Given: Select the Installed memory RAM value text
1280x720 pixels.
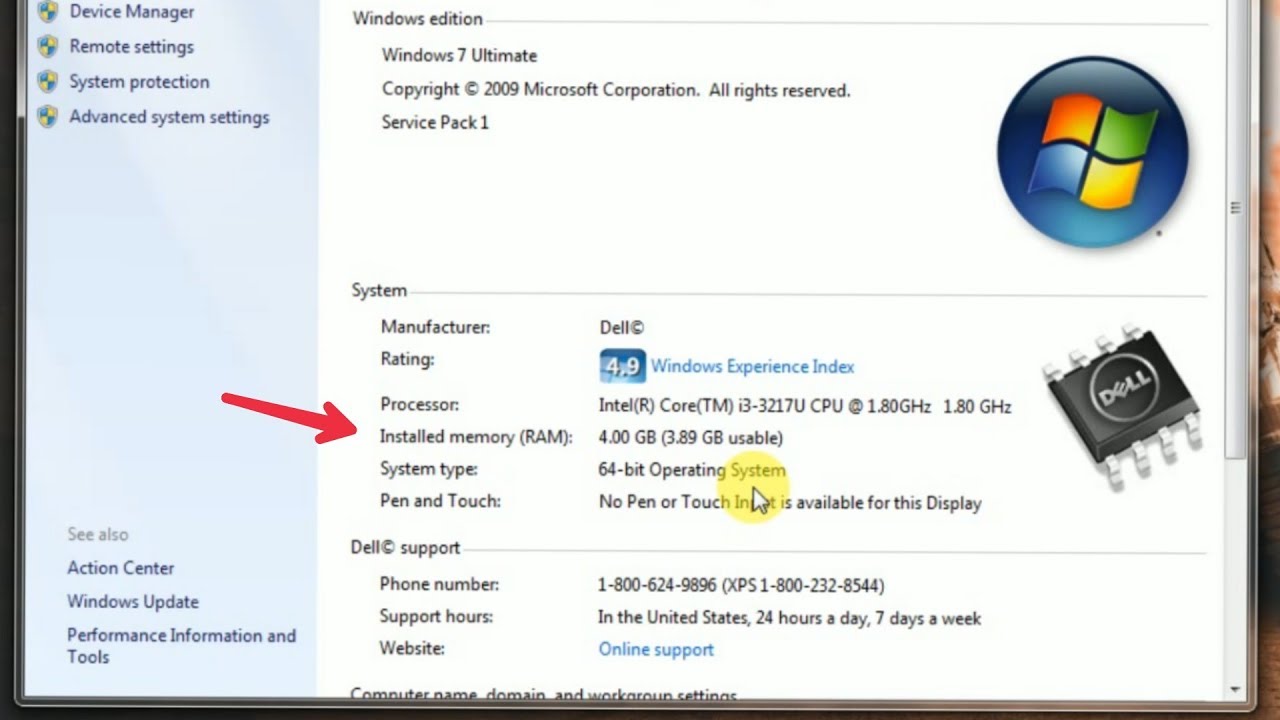Looking at the screenshot, I should (x=690, y=437).
